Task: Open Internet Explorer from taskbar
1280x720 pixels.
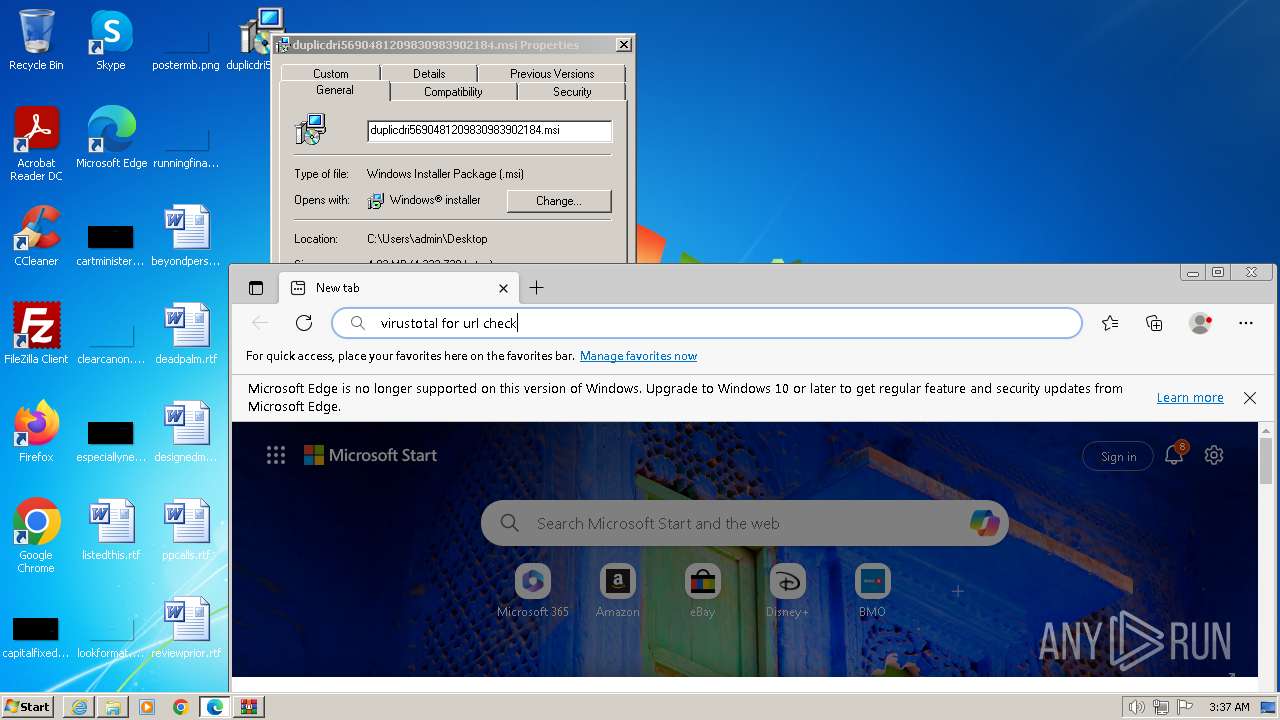Action: 79,707
